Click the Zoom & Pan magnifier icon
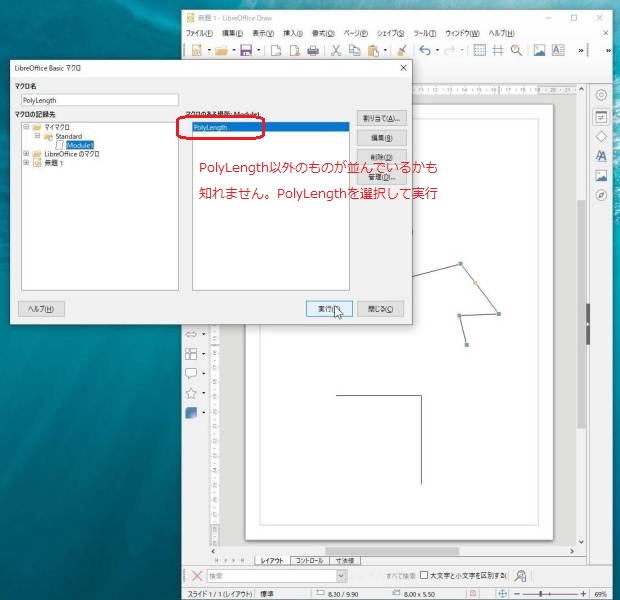 516,50
